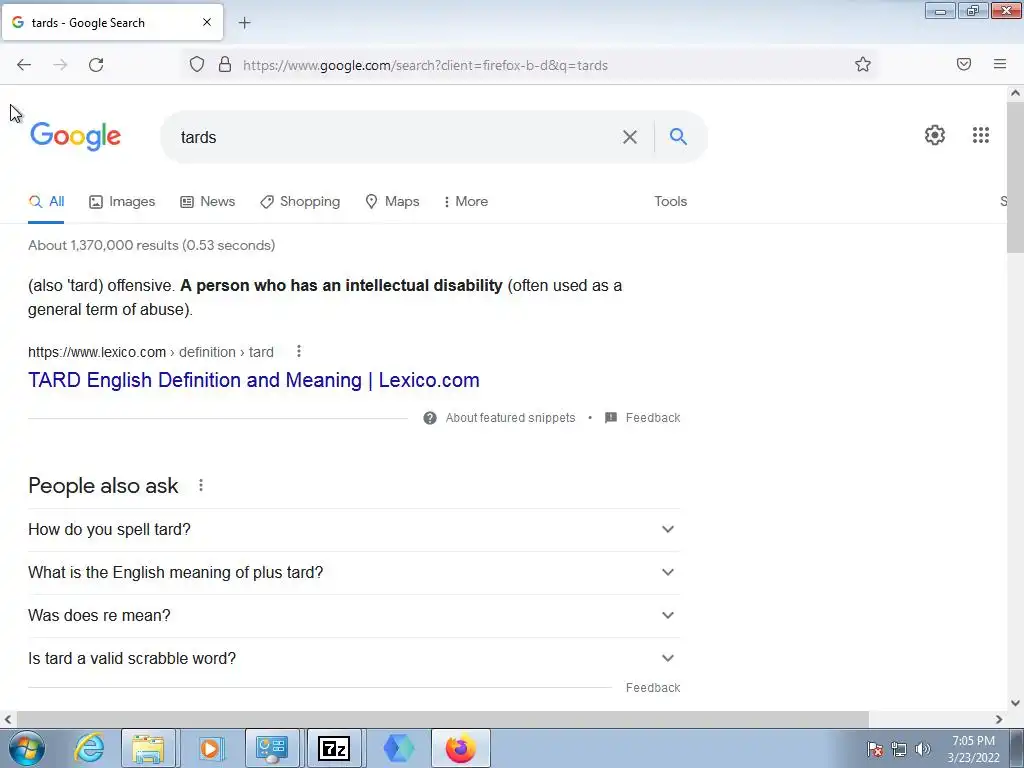The image size is (1024, 768).
Task: Open Google settings gear
Action: click(935, 135)
